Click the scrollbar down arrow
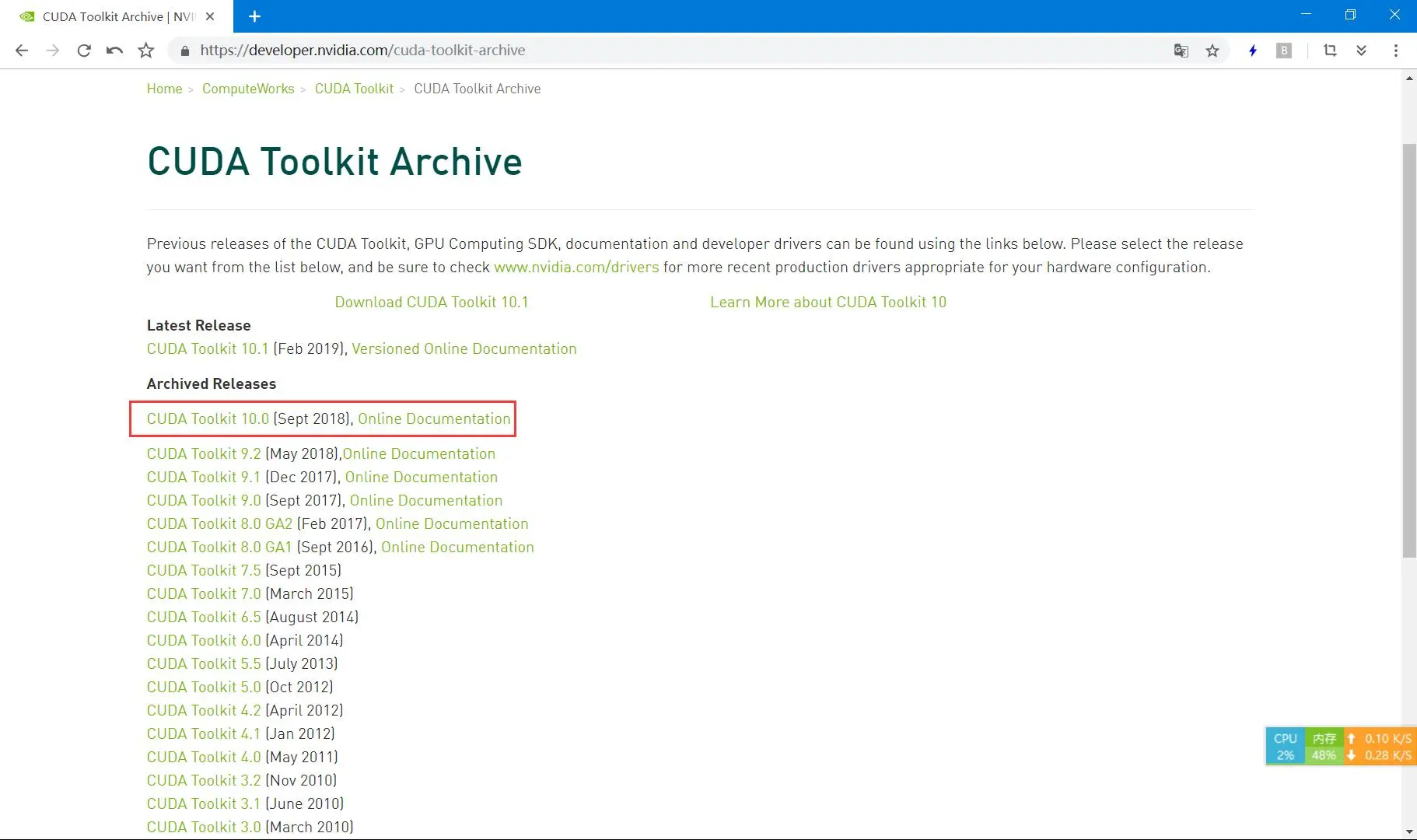 [x=1409, y=831]
